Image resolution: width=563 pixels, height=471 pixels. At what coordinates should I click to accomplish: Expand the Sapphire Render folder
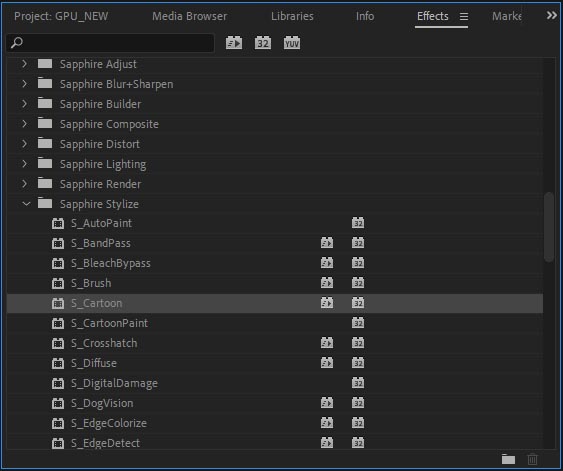pyautogui.click(x=24, y=184)
